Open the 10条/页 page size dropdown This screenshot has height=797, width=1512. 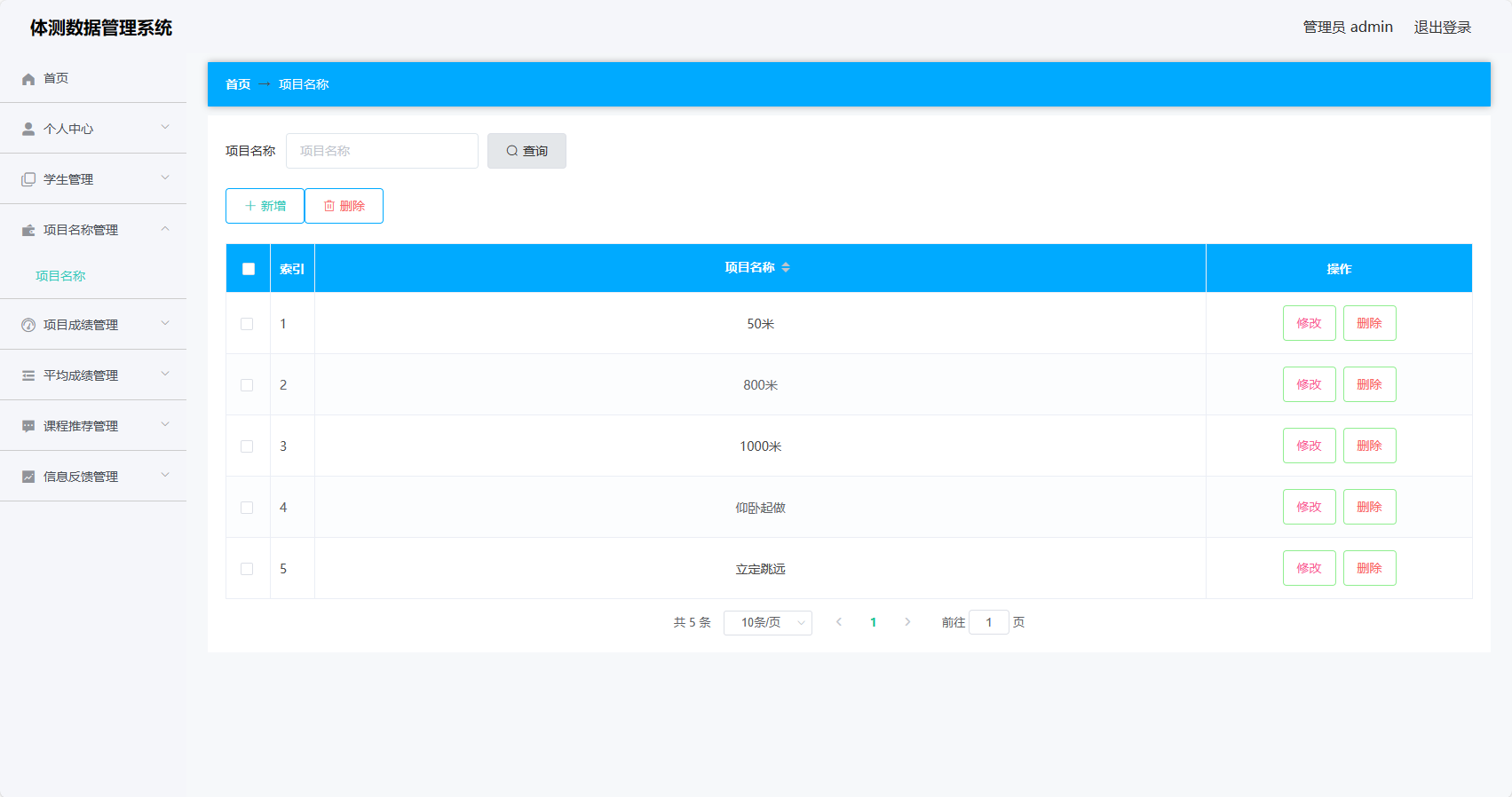[767, 623]
